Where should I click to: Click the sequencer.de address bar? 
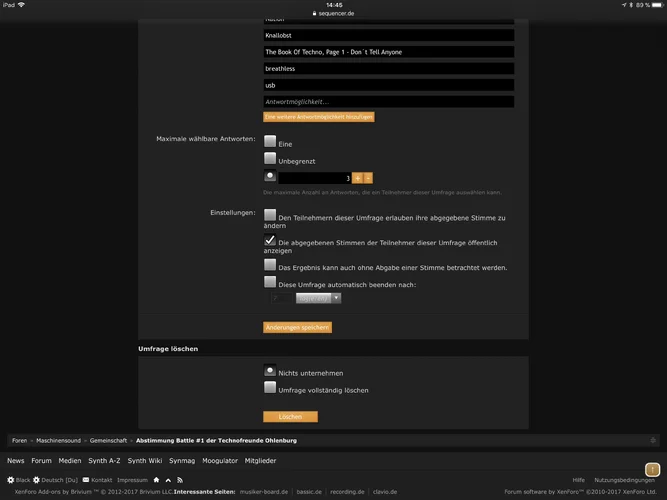pyautogui.click(x=334, y=13)
